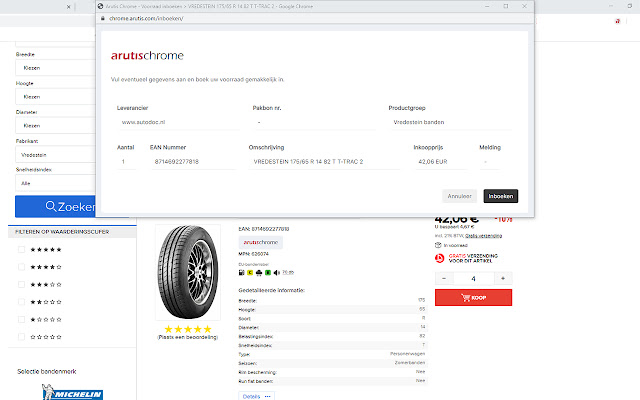Click Plaats een beoordeling link
The height and width of the screenshot is (400, 640).
tap(188, 337)
